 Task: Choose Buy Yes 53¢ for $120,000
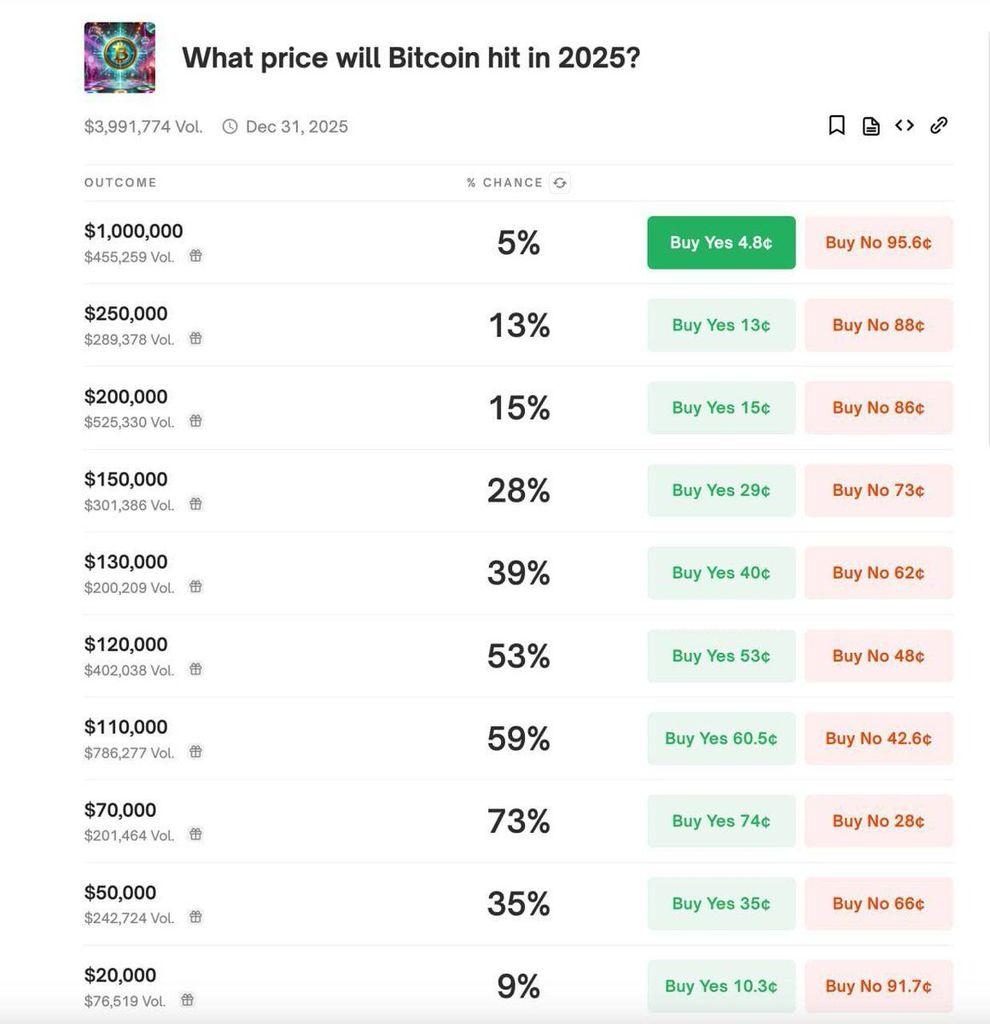coord(721,656)
